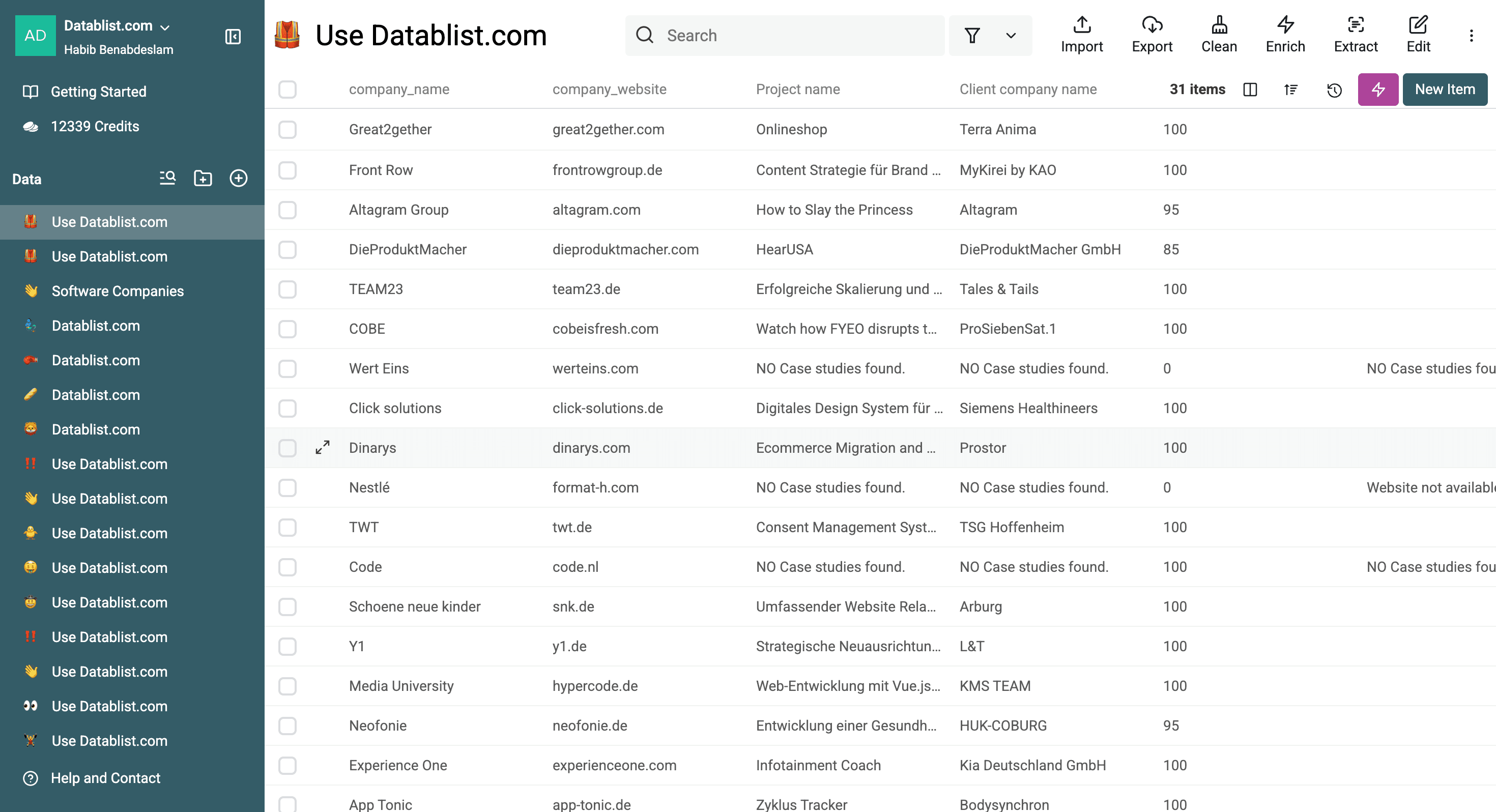Open Software Companies collection
Image resolution: width=1496 pixels, height=812 pixels.
pos(118,291)
